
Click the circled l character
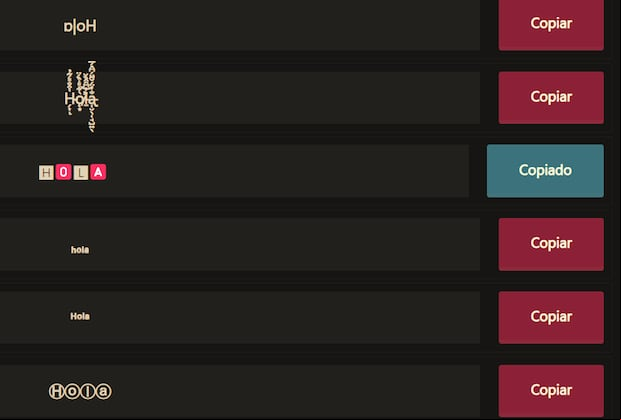pos(88,391)
